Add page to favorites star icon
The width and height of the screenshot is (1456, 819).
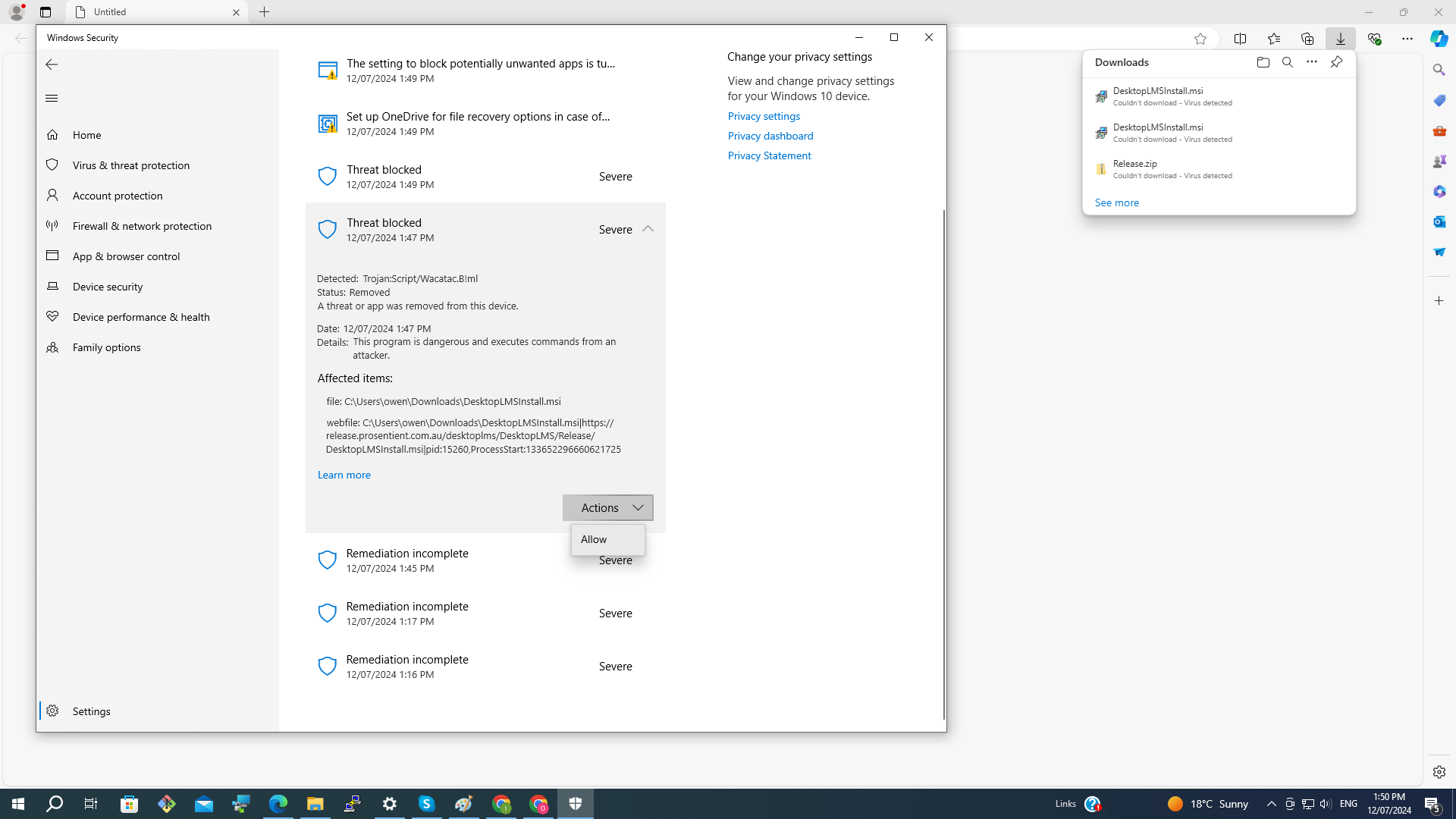click(x=1200, y=39)
